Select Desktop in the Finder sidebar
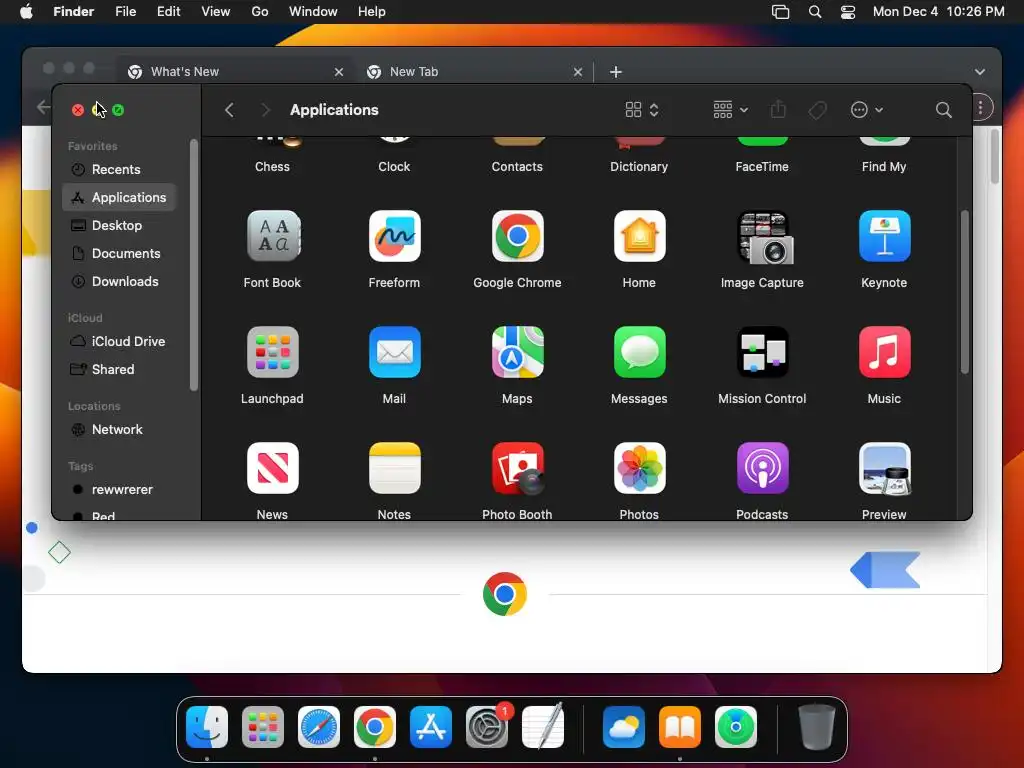This screenshot has height=768, width=1024. [x=119, y=226]
